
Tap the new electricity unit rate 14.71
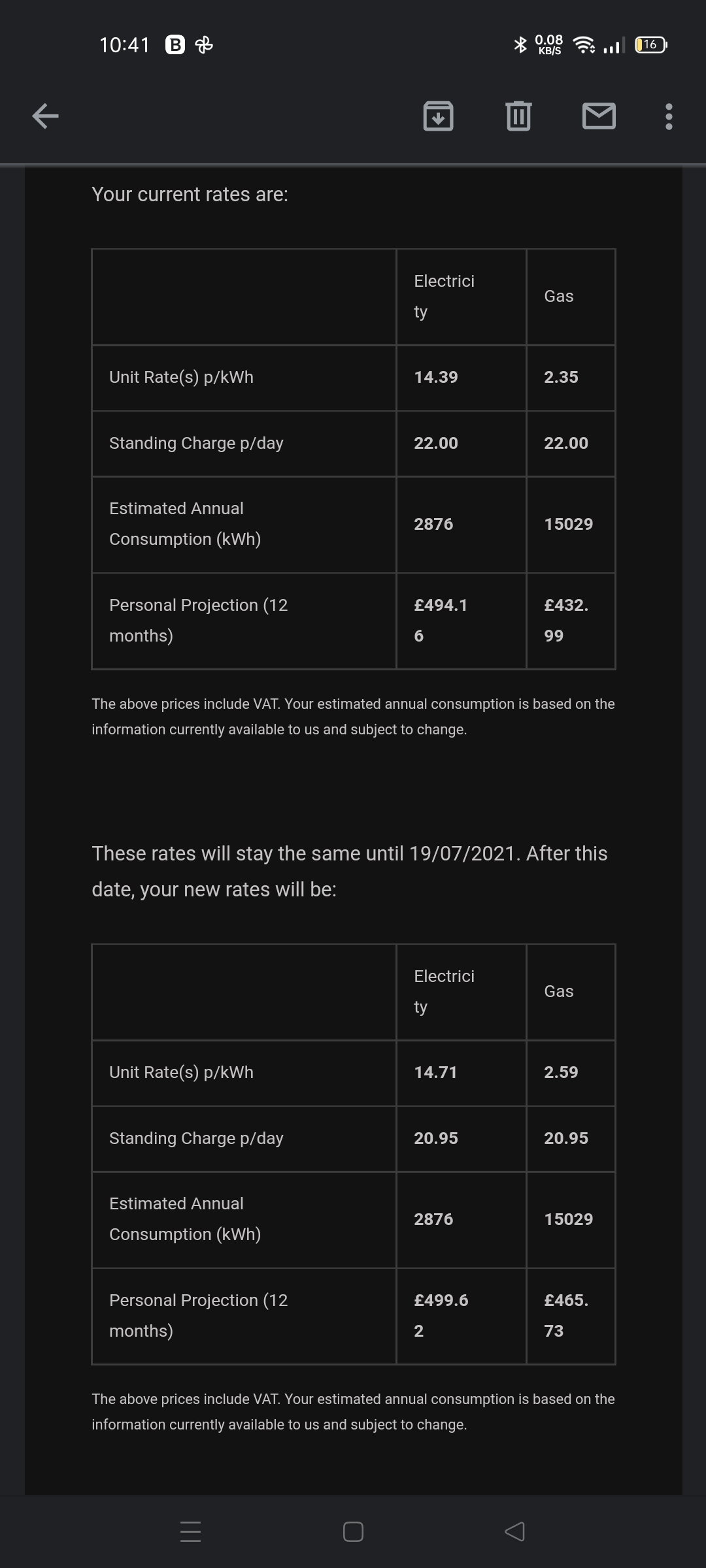[x=436, y=1072]
